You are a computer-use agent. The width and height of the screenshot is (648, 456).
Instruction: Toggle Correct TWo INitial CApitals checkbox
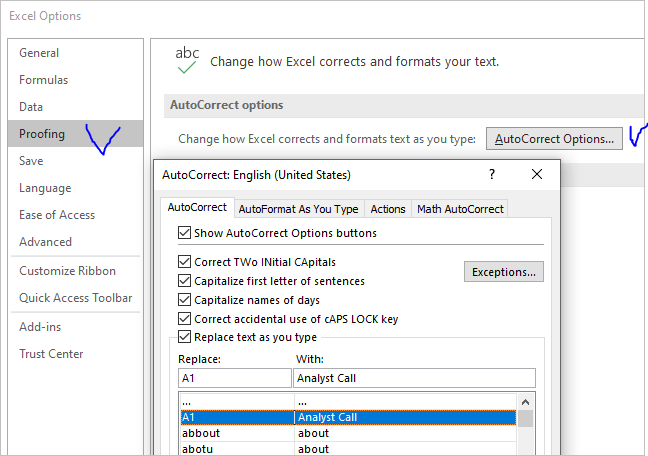click(184, 262)
